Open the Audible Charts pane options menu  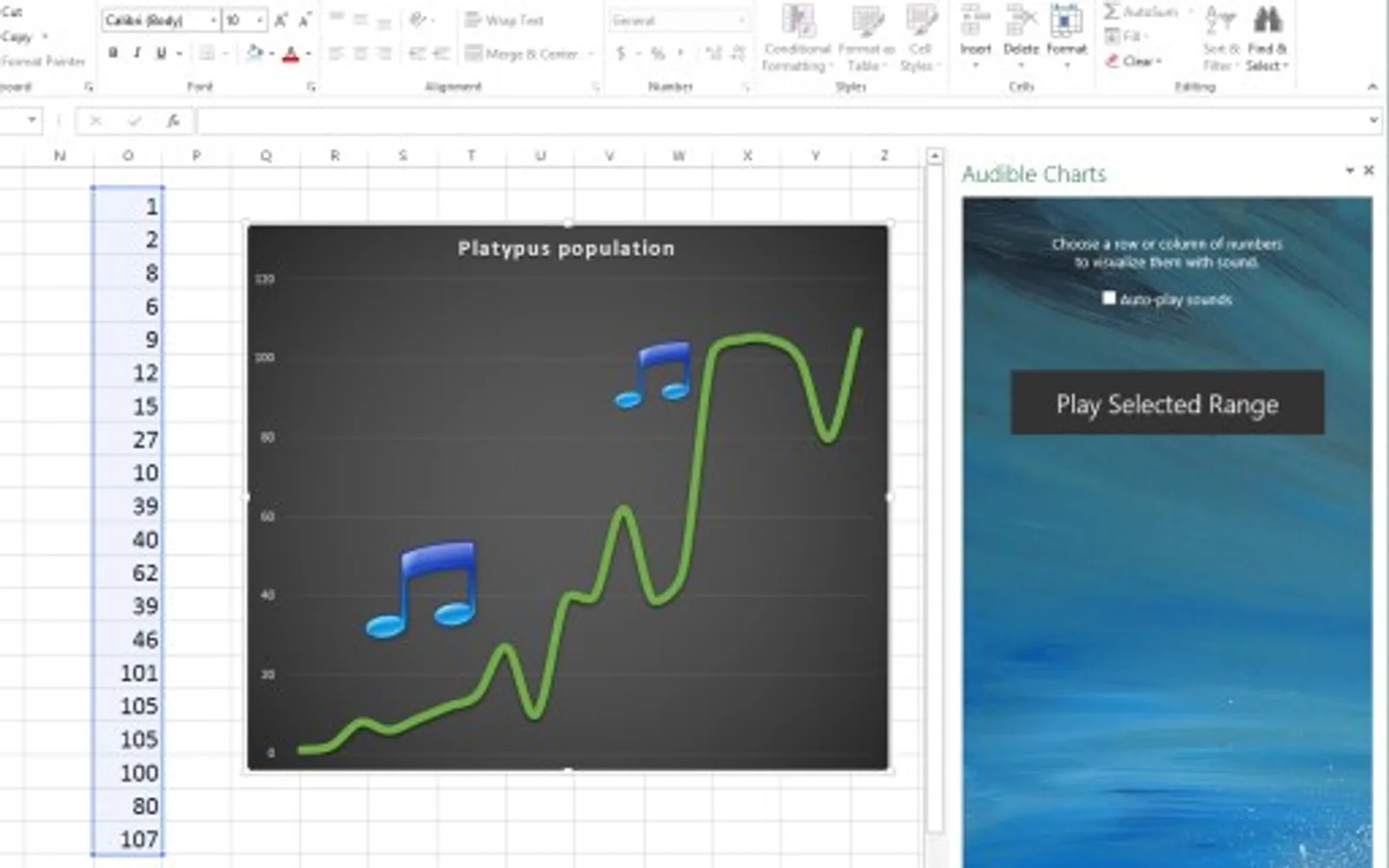1350,171
